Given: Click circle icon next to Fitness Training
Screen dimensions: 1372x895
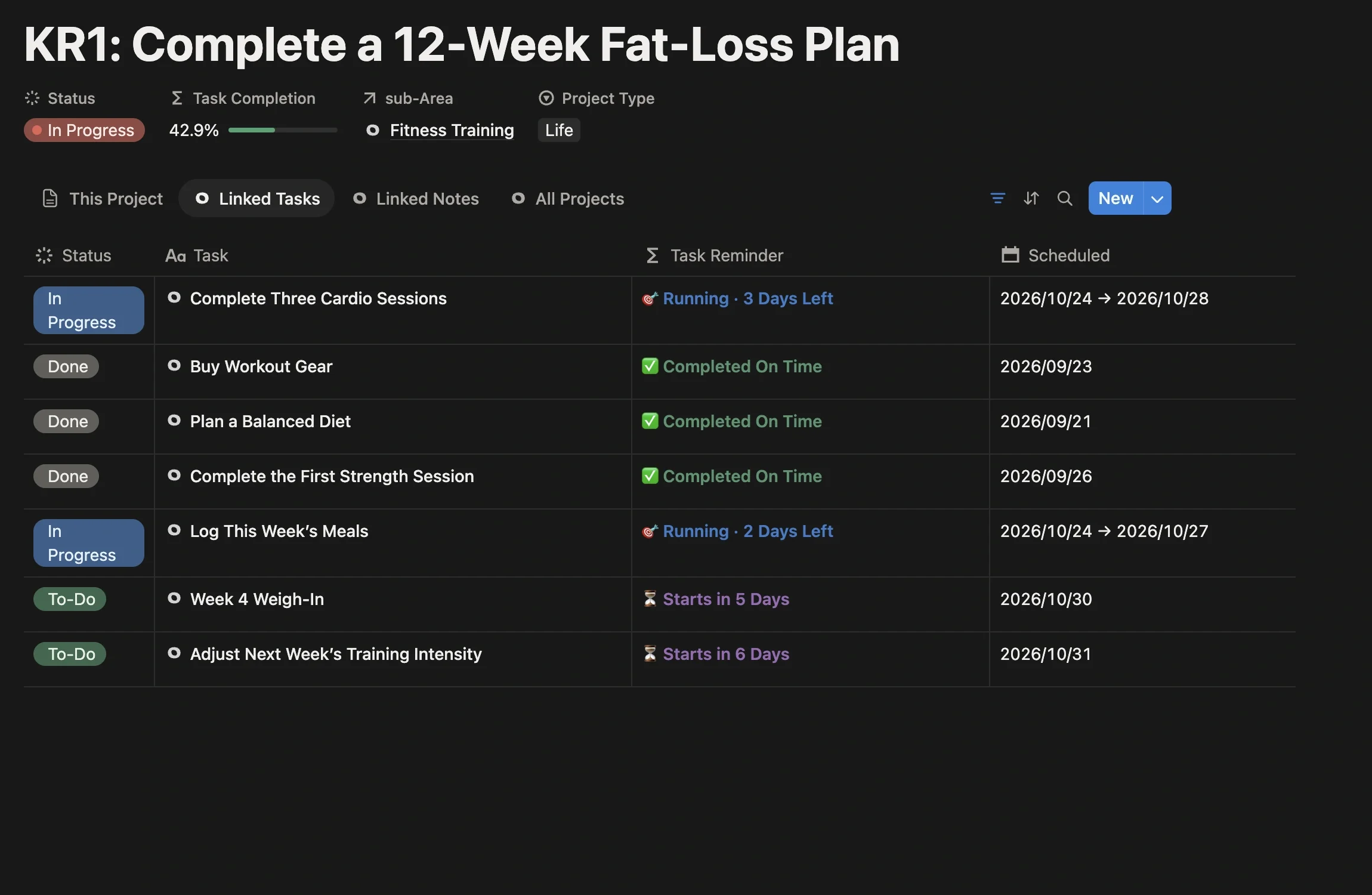Looking at the screenshot, I should [x=373, y=130].
